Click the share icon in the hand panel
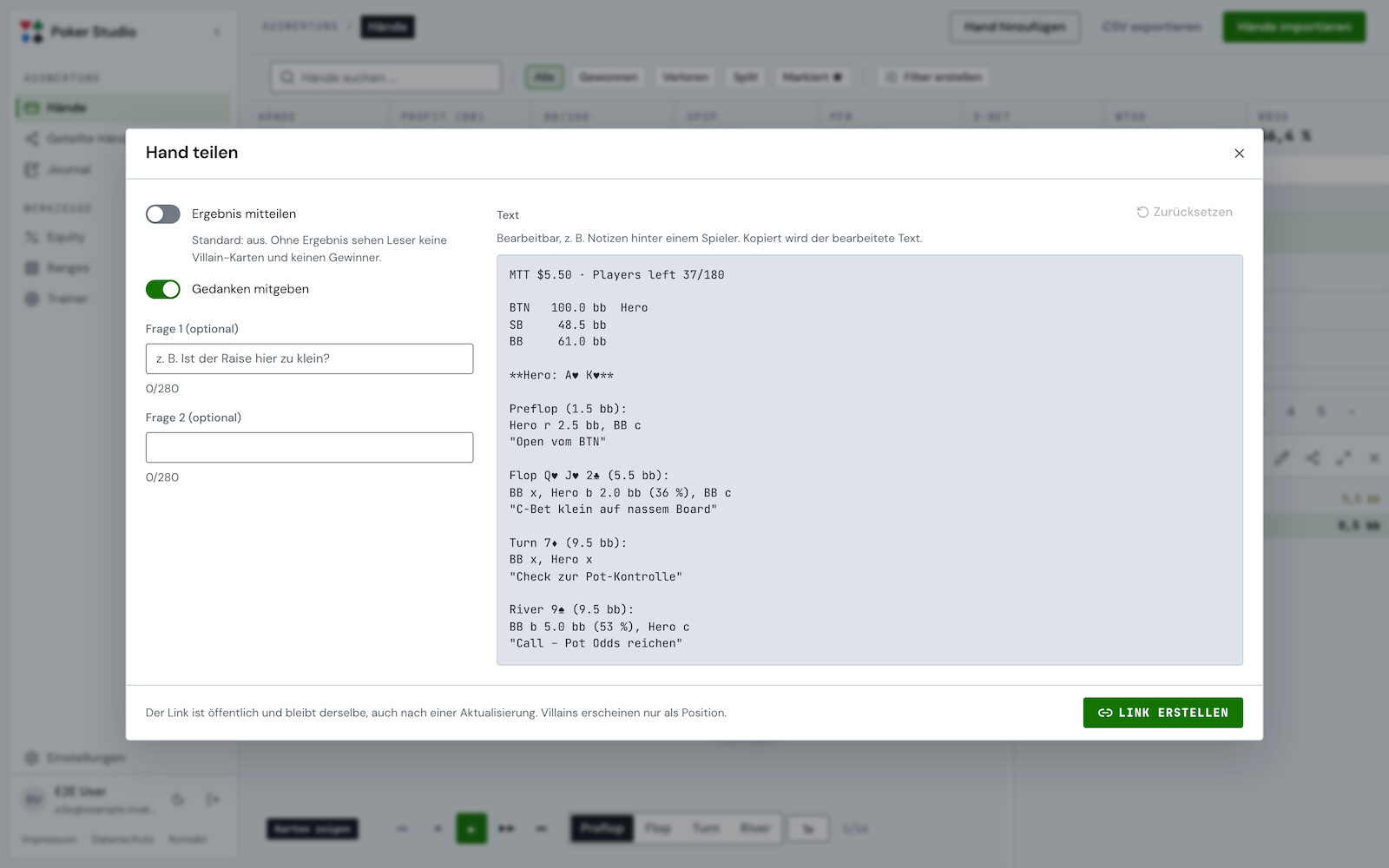 1313,457
